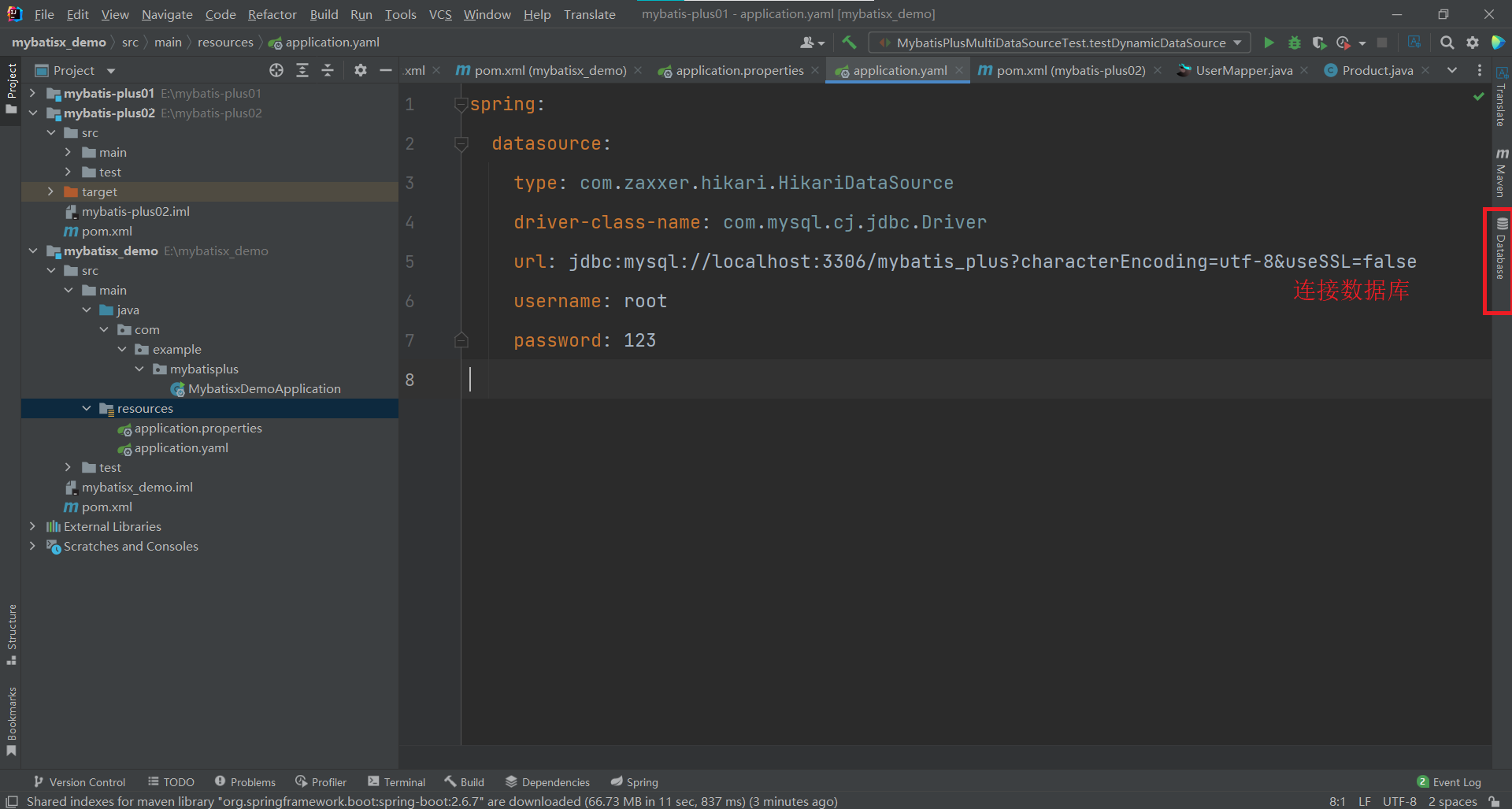Hide the Project tool window
The height and width of the screenshot is (809, 1512).
click(385, 70)
